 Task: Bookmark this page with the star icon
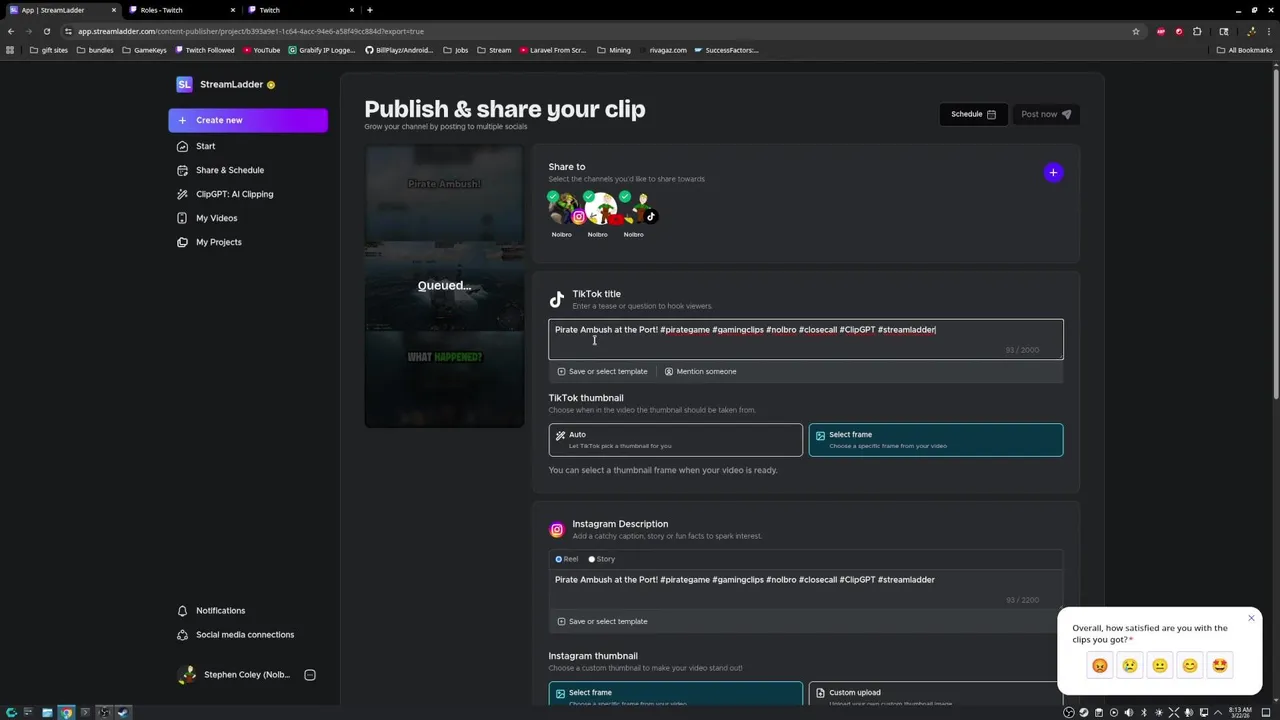pos(1136,31)
